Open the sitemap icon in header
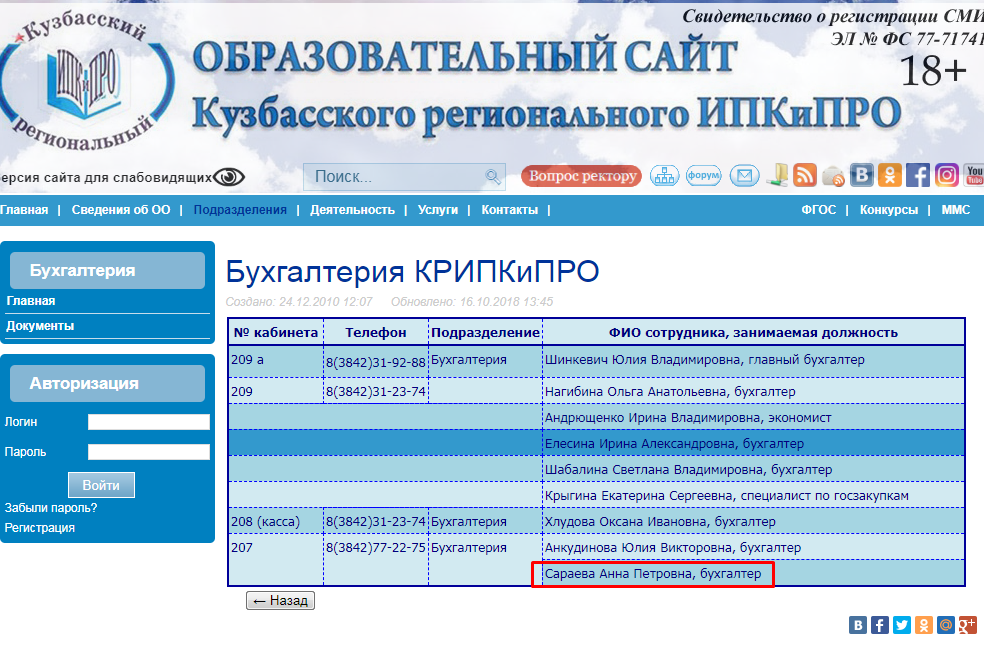The height and width of the screenshot is (645, 984). click(664, 176)
